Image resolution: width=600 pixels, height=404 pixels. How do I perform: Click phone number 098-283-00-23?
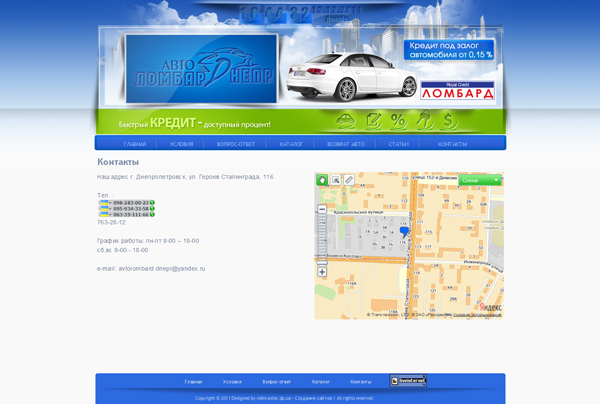131,203
